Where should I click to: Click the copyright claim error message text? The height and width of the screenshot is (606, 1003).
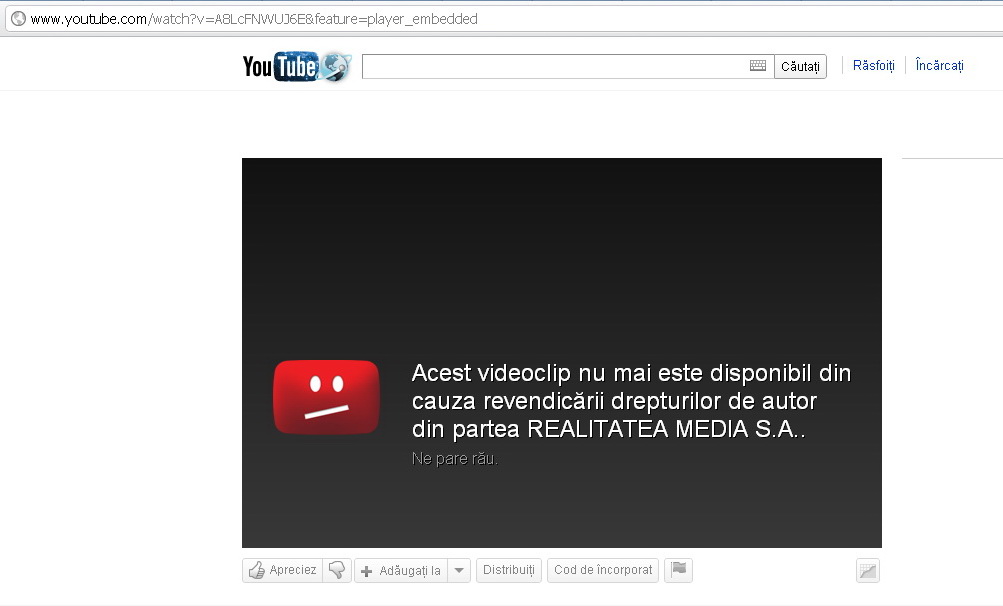tap(630, 401)
